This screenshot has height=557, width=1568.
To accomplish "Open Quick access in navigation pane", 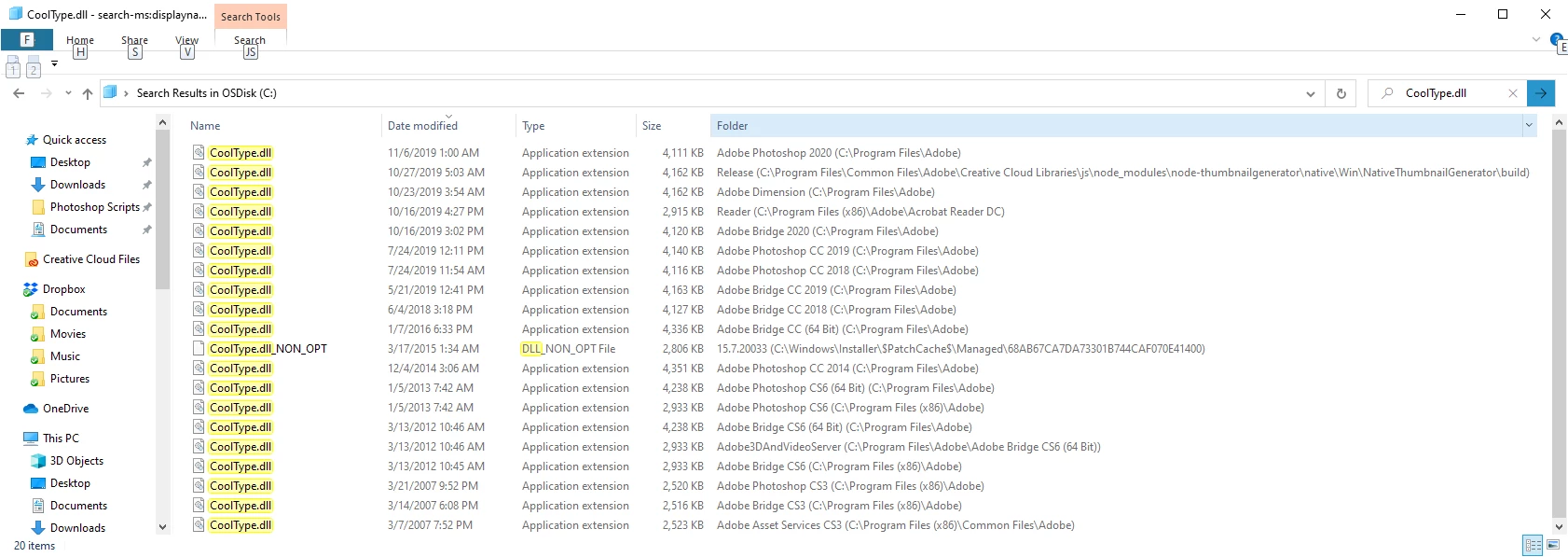I will (x=75, y=140).
